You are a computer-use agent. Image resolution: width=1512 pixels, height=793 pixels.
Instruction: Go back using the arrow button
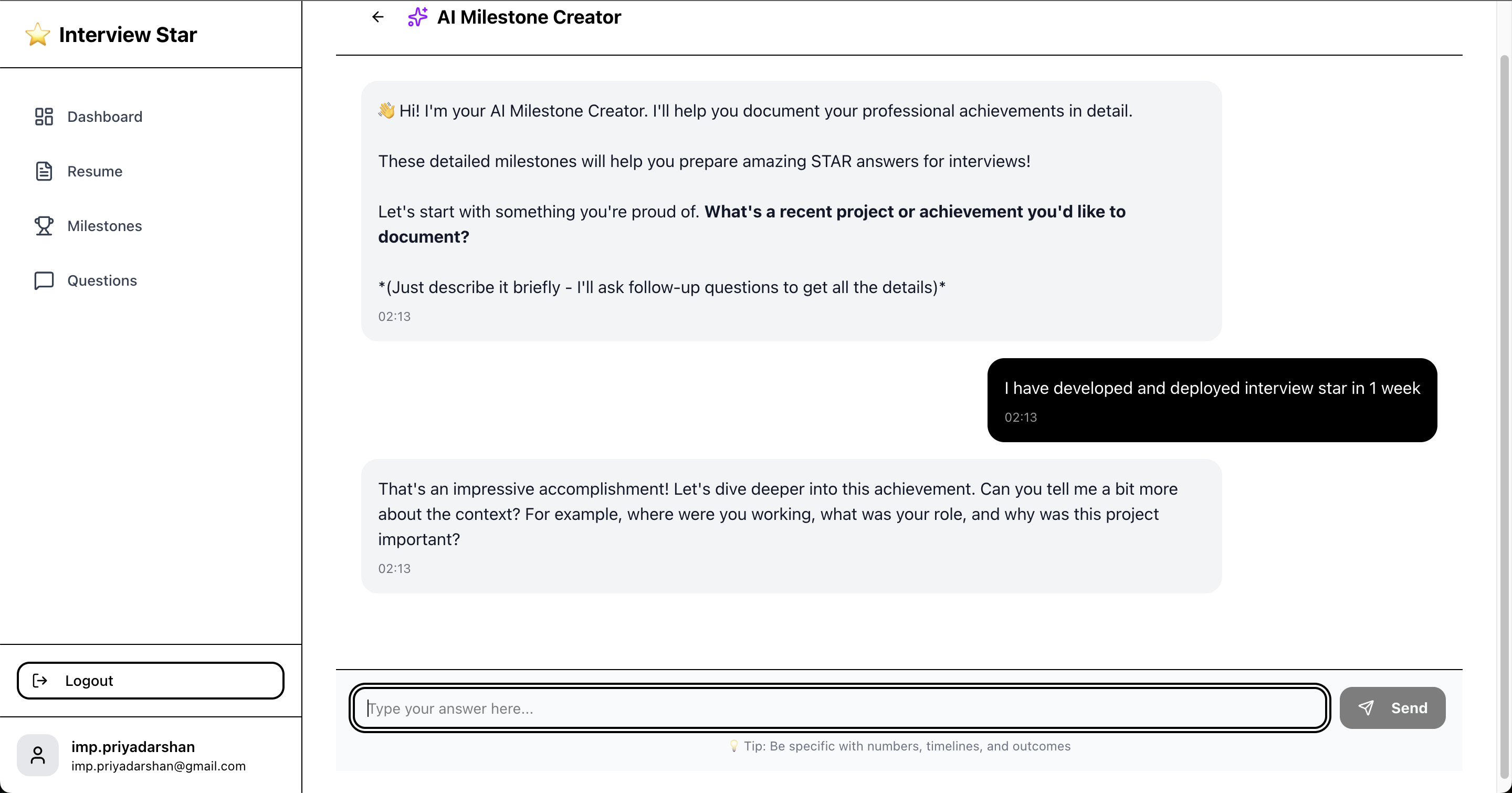pos(377,17)
